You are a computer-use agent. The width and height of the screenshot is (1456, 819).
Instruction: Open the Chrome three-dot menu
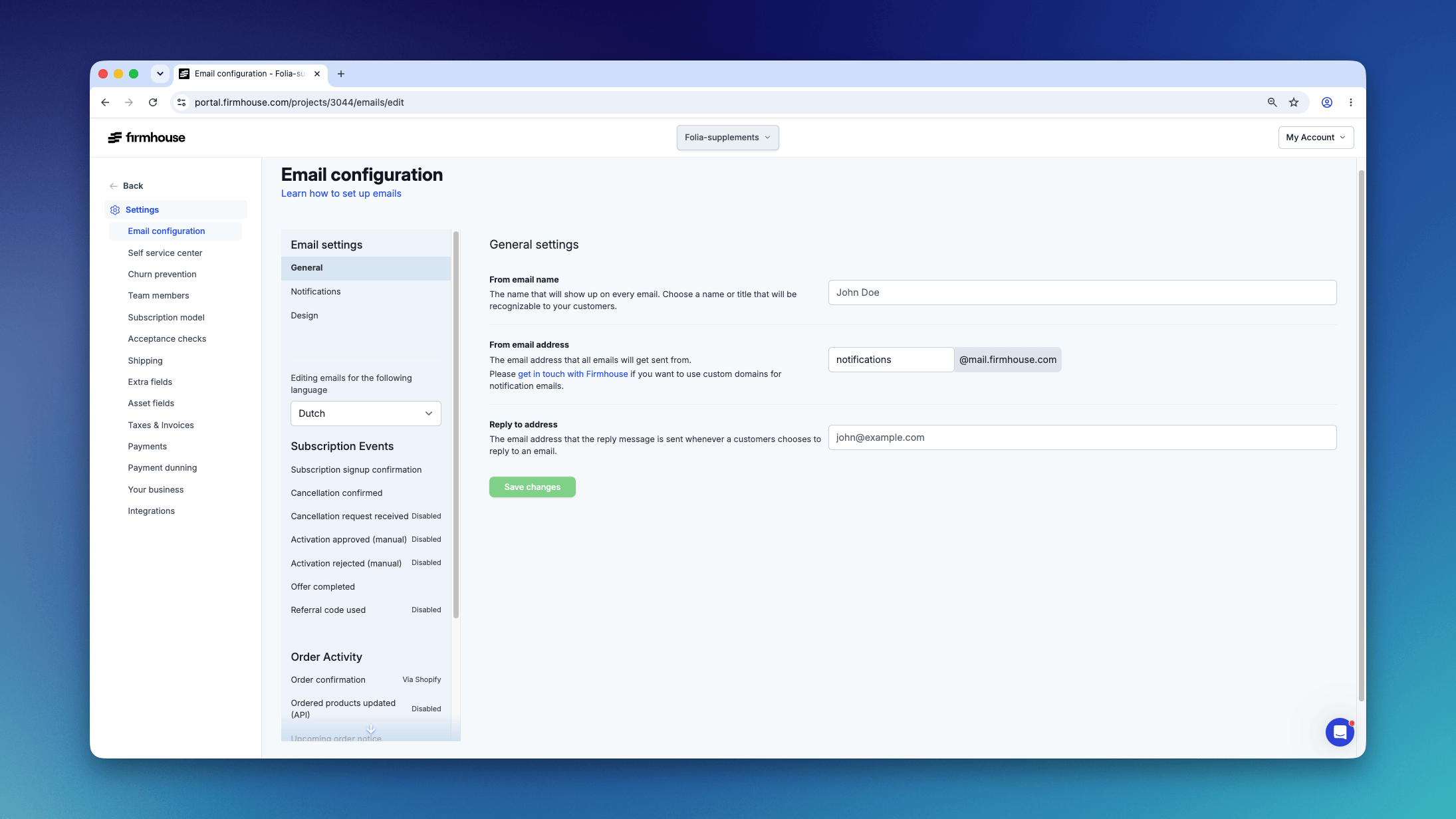pyautogui.click(x=1350, y=102)
